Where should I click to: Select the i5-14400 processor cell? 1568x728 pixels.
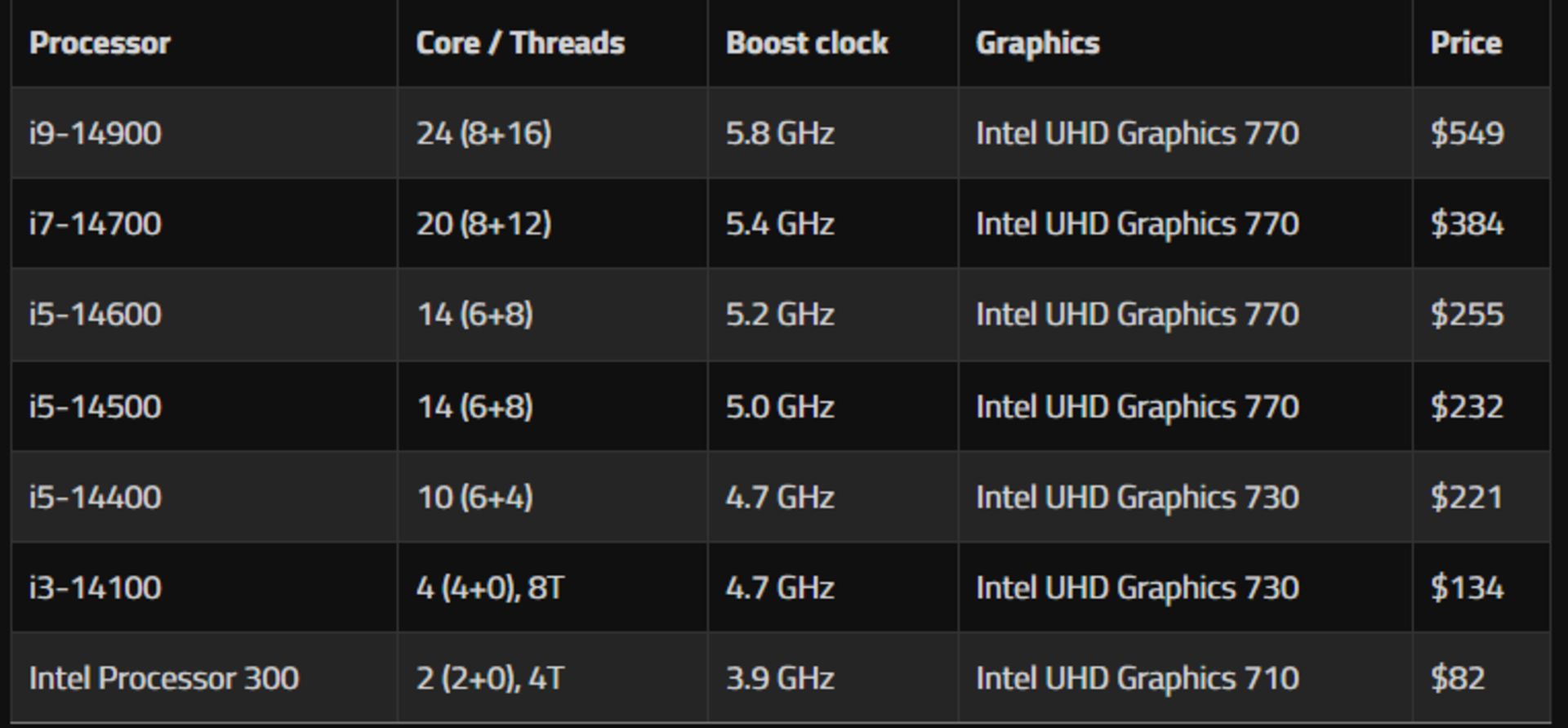(x=204, y=497)
